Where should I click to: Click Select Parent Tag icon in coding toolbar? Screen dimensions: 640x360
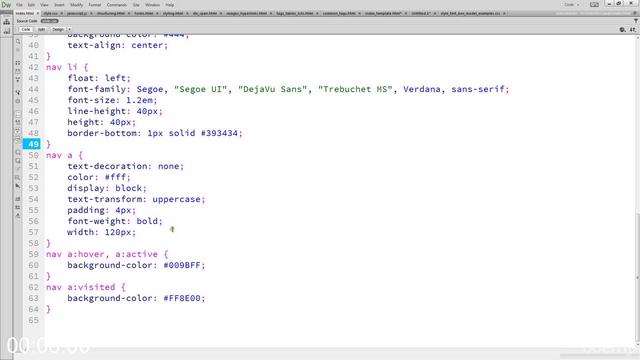pos(18,92)
